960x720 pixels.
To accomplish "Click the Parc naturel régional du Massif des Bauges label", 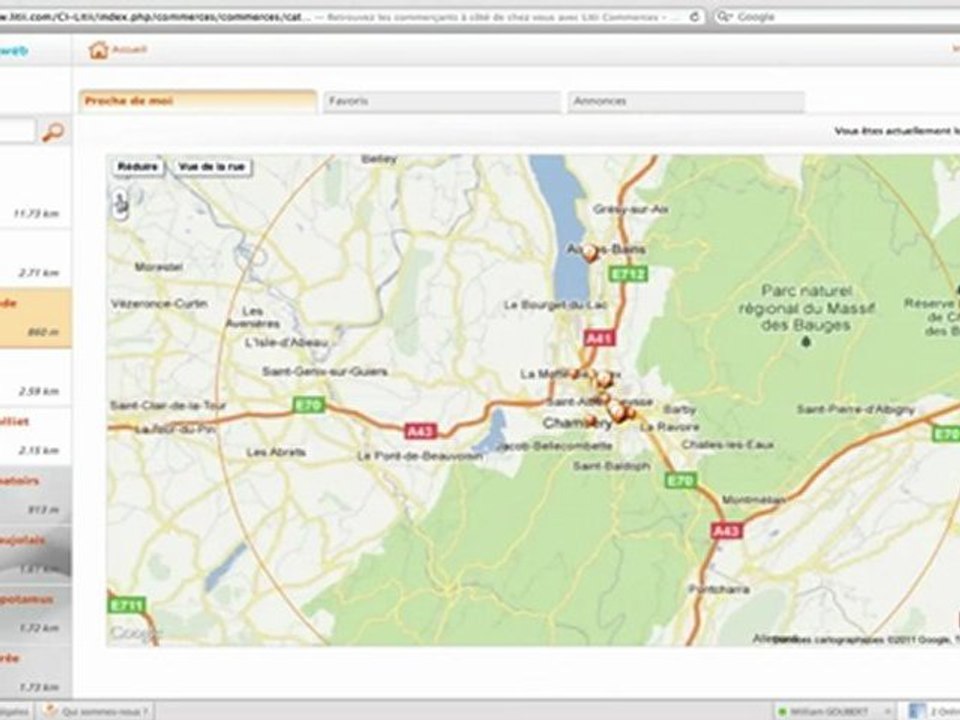I will (806, 308).
